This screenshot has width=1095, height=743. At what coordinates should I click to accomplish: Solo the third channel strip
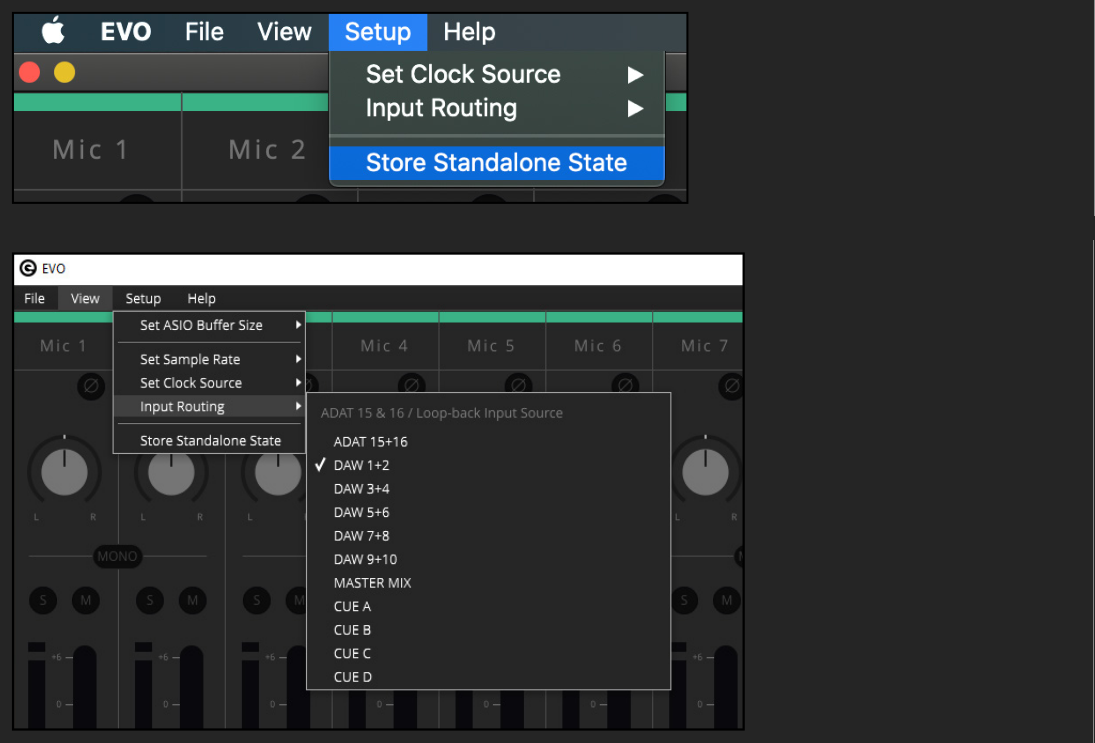(257, 600)
